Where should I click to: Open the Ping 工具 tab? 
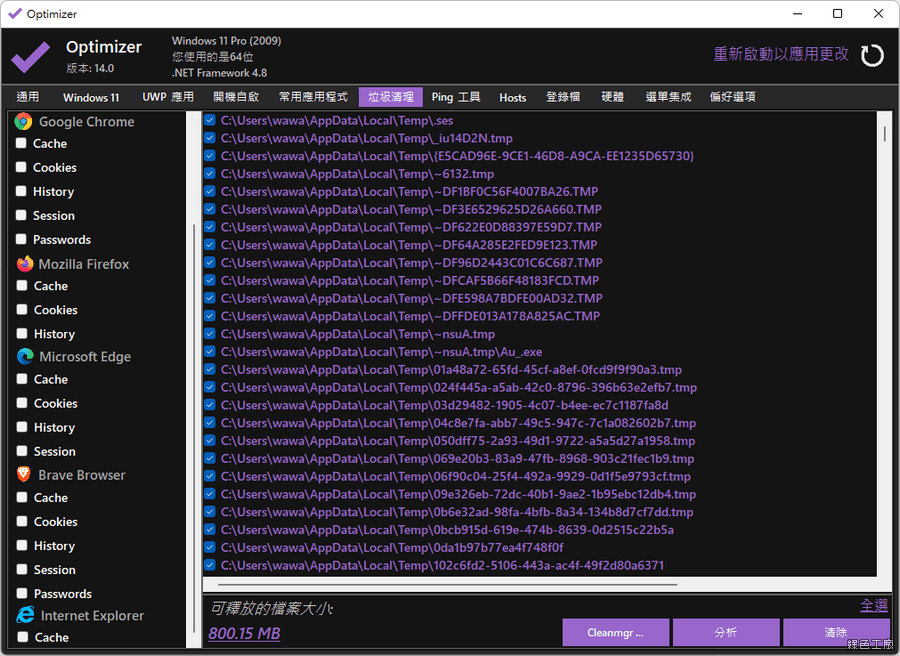coord(456,97)
